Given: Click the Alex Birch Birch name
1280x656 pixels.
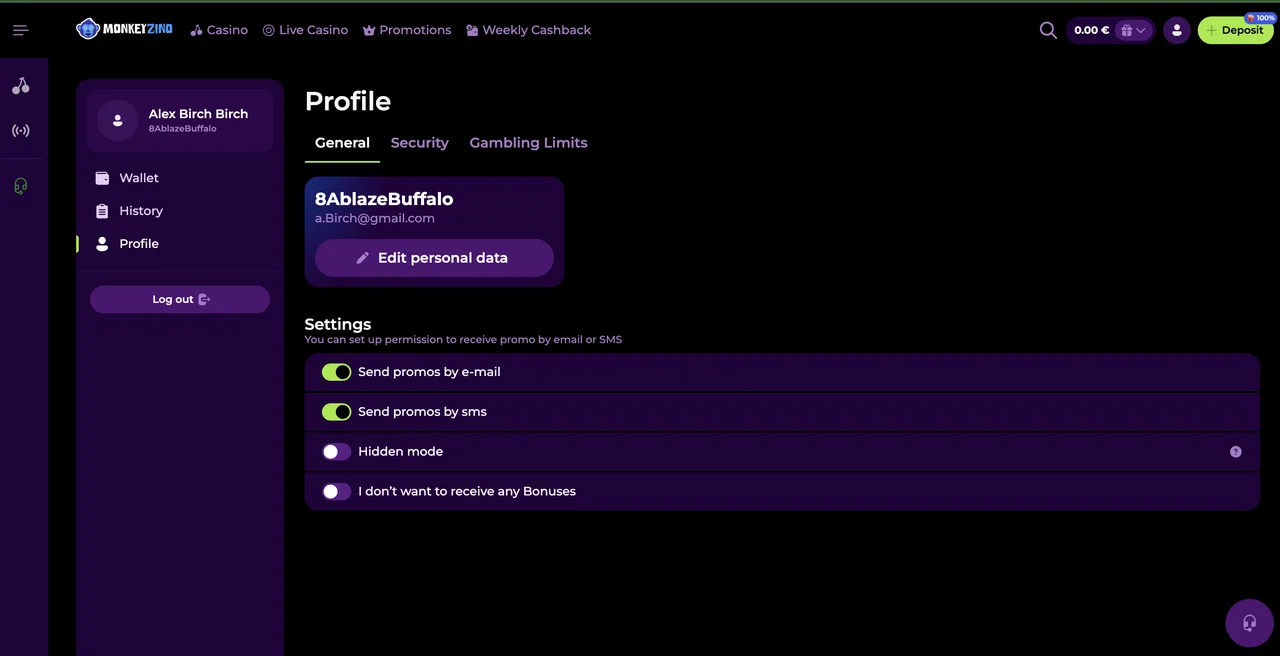Looking at the screenshot, I should tap(198, 114).
